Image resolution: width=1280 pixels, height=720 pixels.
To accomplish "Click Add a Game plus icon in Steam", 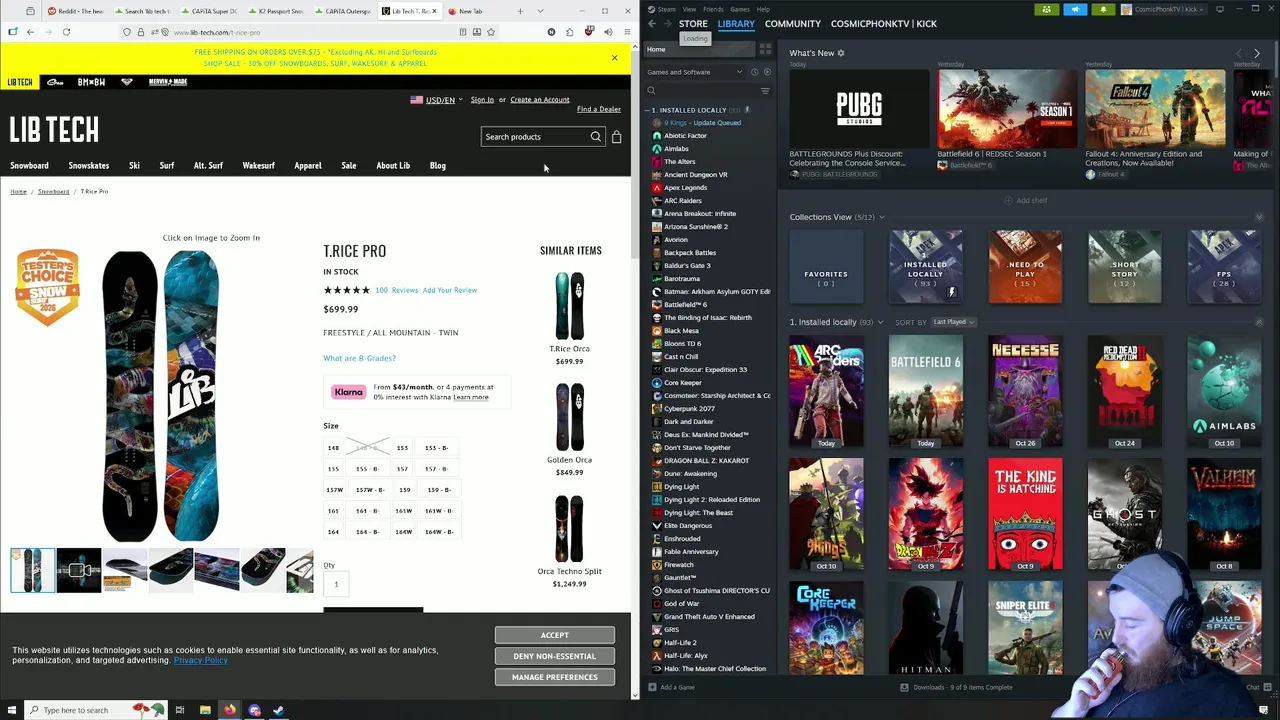I will [x=652, y=687].
